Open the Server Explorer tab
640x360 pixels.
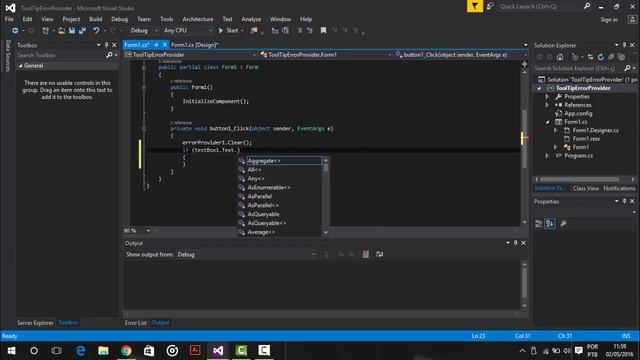click(x=35, y=323)
